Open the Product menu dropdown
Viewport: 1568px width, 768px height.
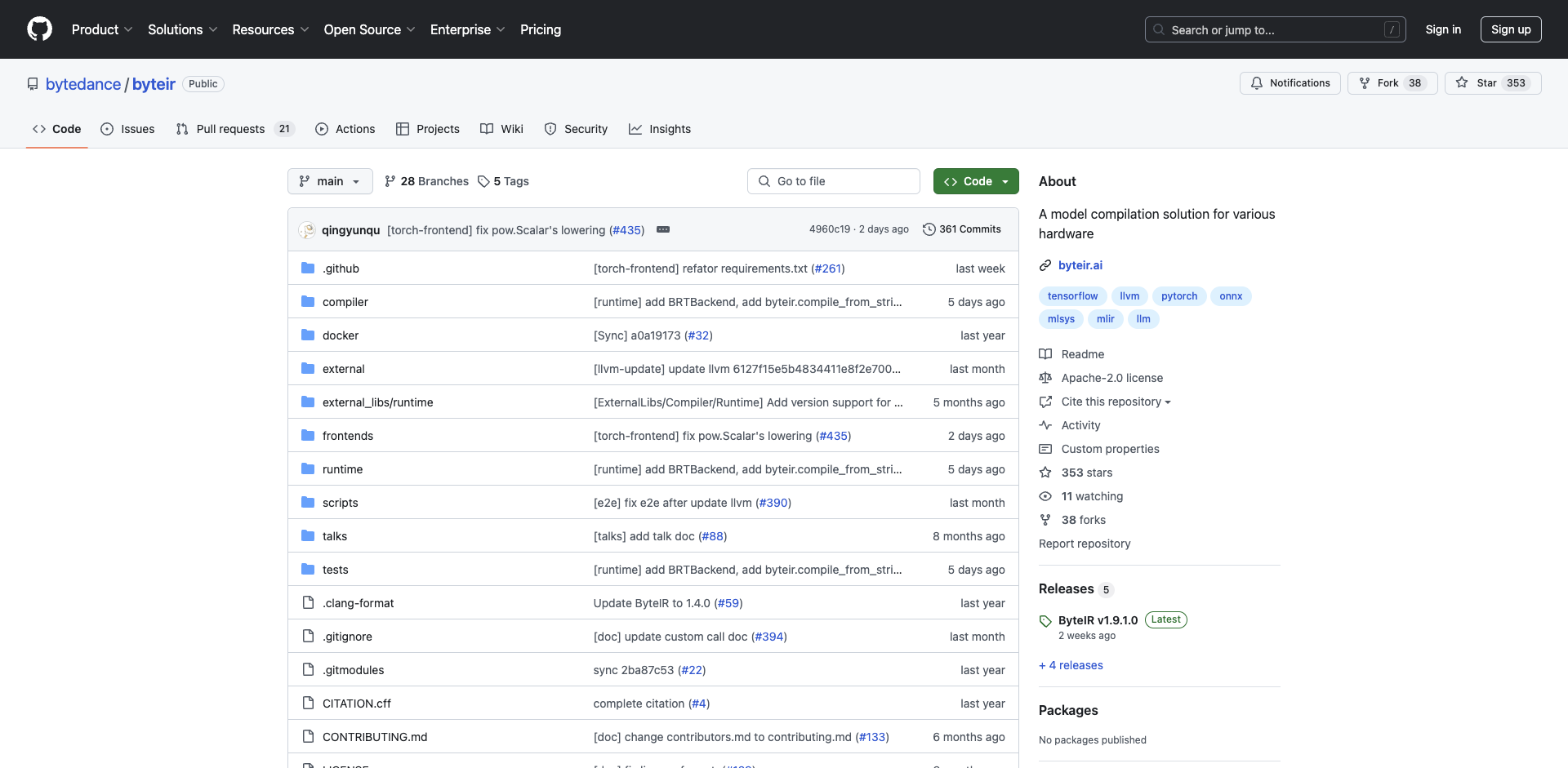click(102, 29)
